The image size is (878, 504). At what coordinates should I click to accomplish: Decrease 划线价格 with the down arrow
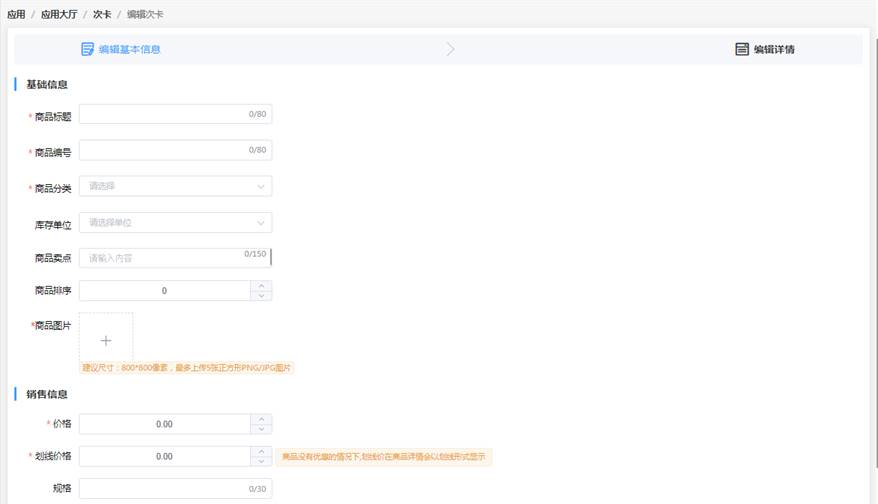tap(261, 462)
